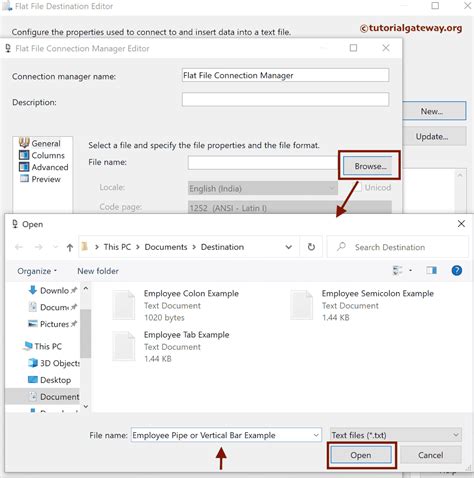Click the up-arrow parent folder icon
Viewport: 474px width, 478px height.
(x=70, y=247)
